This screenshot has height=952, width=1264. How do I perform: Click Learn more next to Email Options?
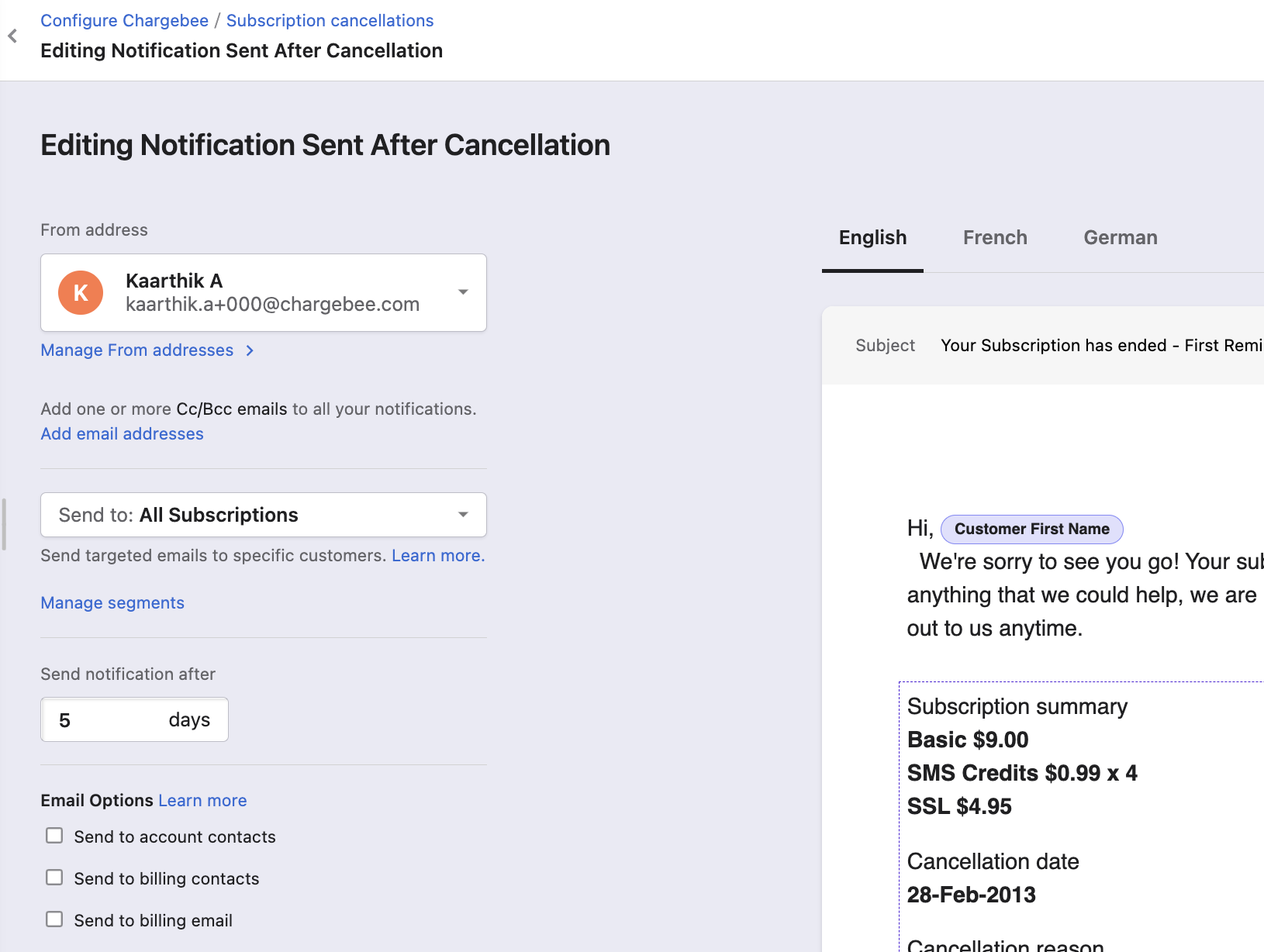click(x=202, y=801)
